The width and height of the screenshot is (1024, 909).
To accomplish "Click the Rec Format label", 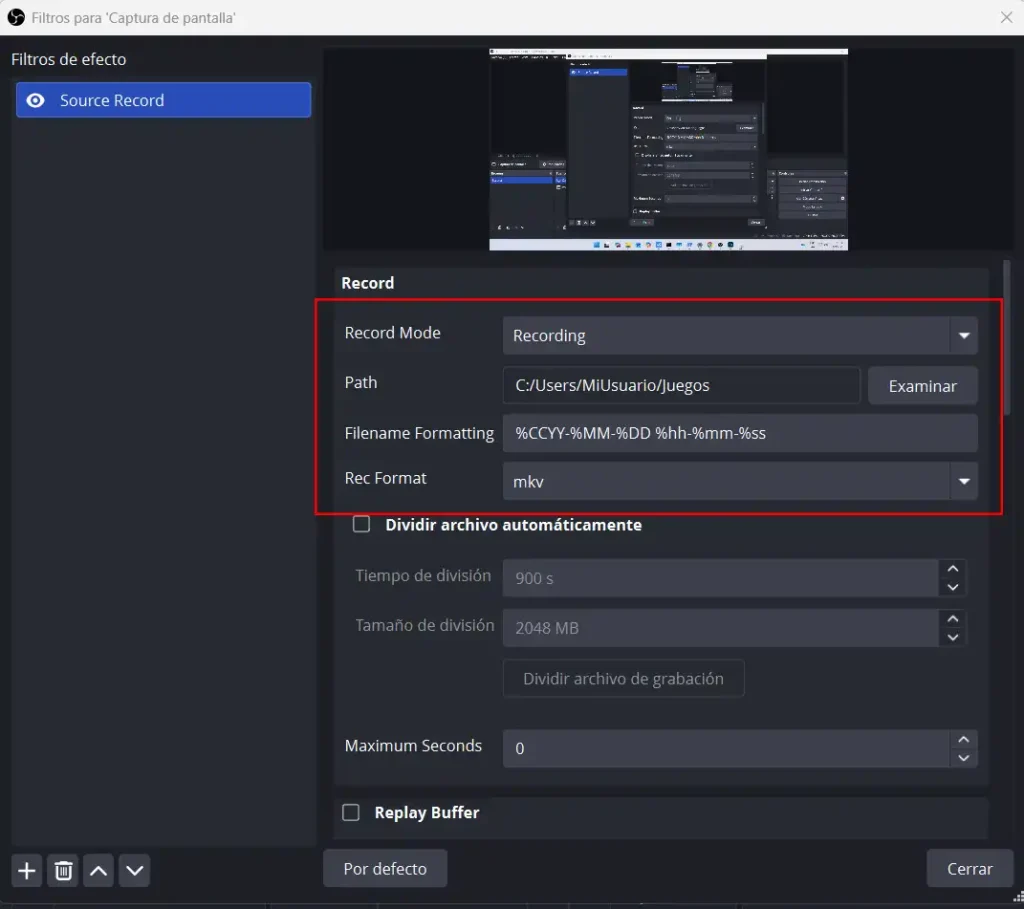I will [385, 478].
